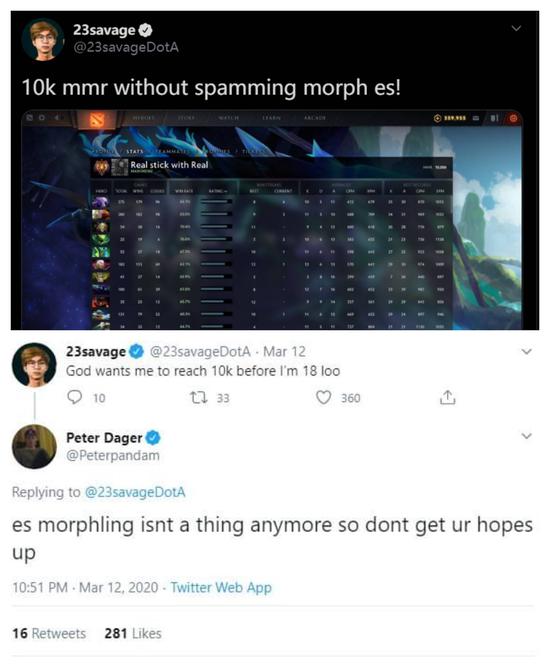Open the chevron menu on Peter Dager's reply
The image size is (550, 671).
click(x=527, y=436)
